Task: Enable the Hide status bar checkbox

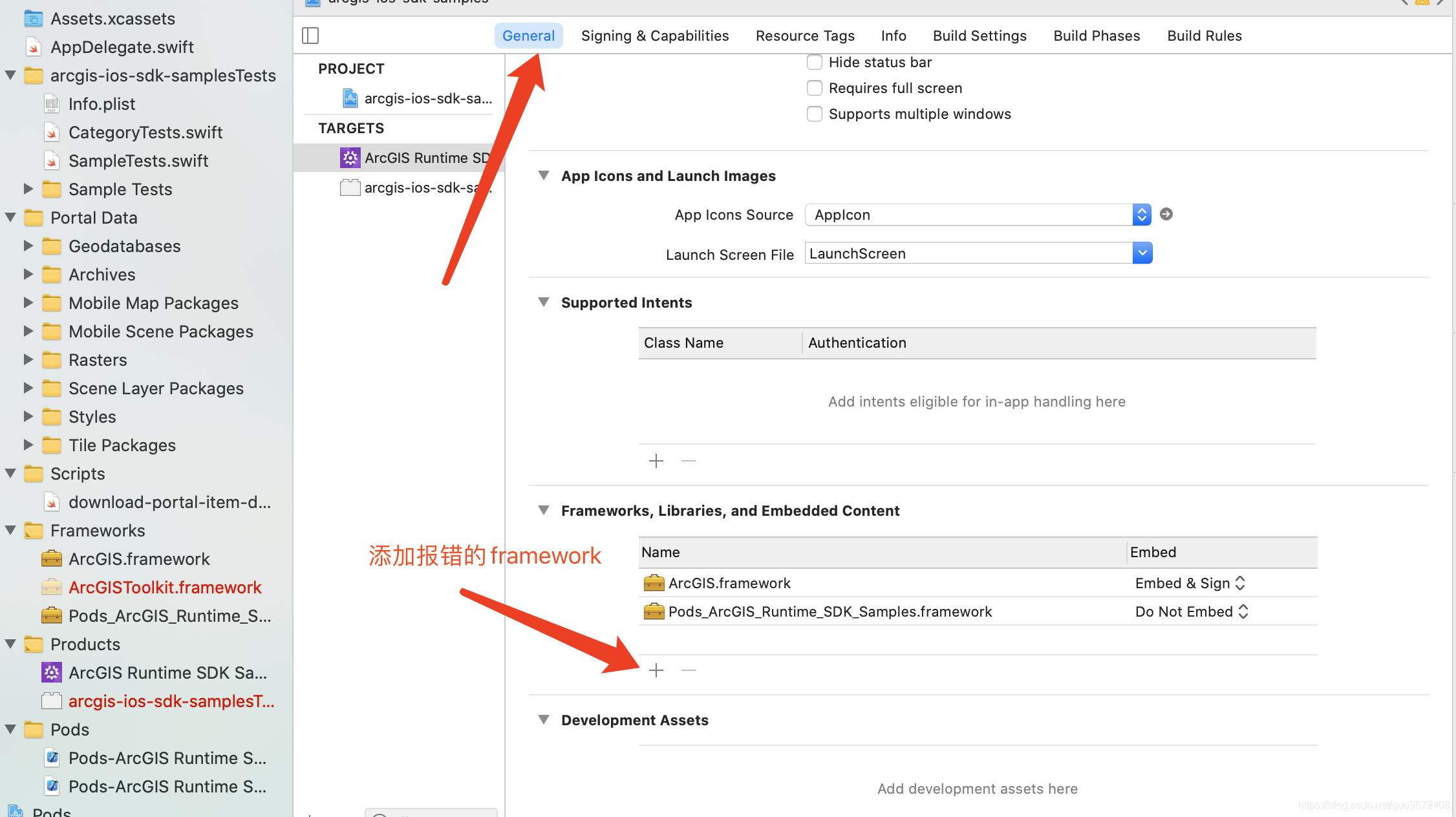Action: click(815, 62)
